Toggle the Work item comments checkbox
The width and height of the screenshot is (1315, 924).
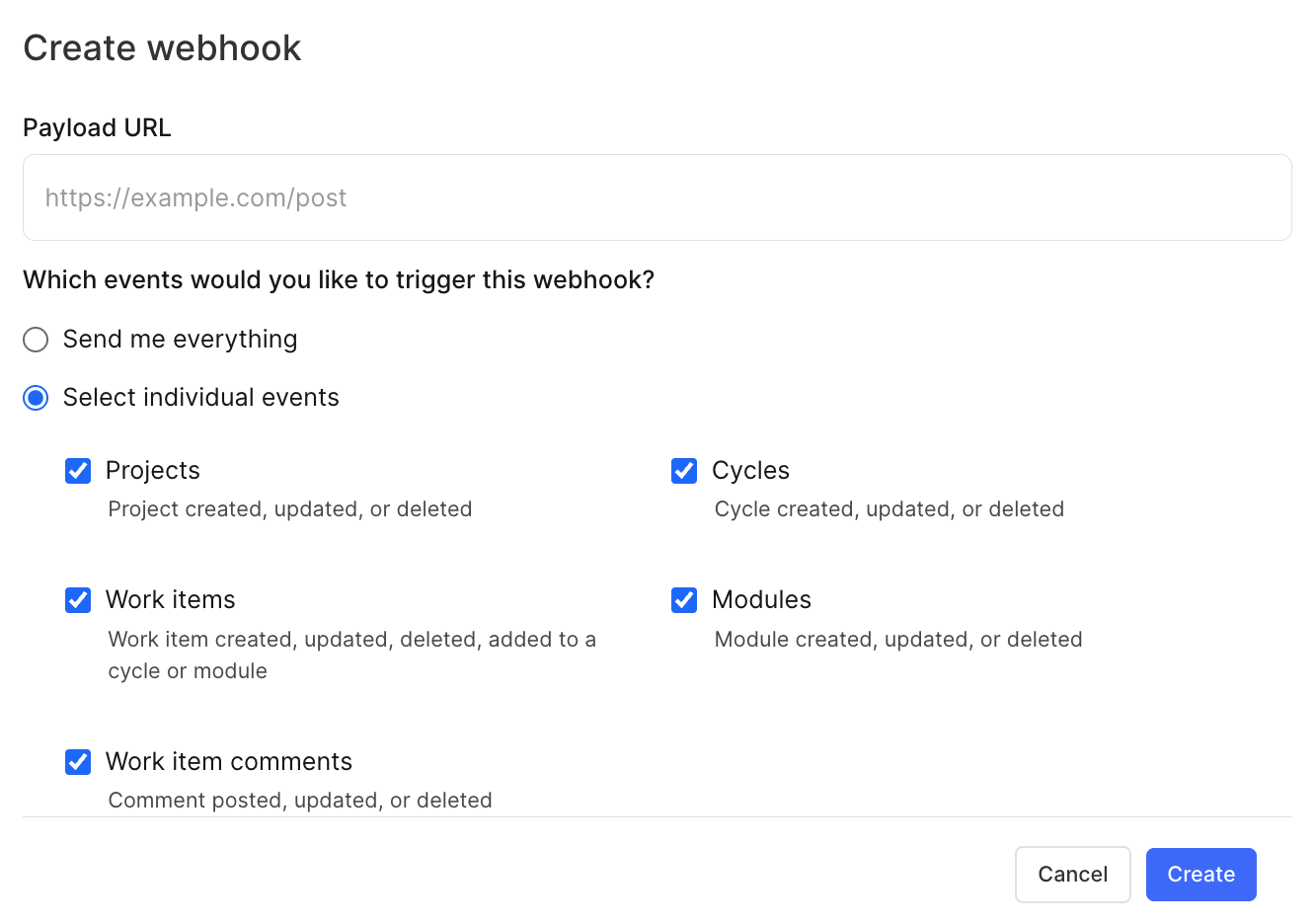tap(78, 762)
